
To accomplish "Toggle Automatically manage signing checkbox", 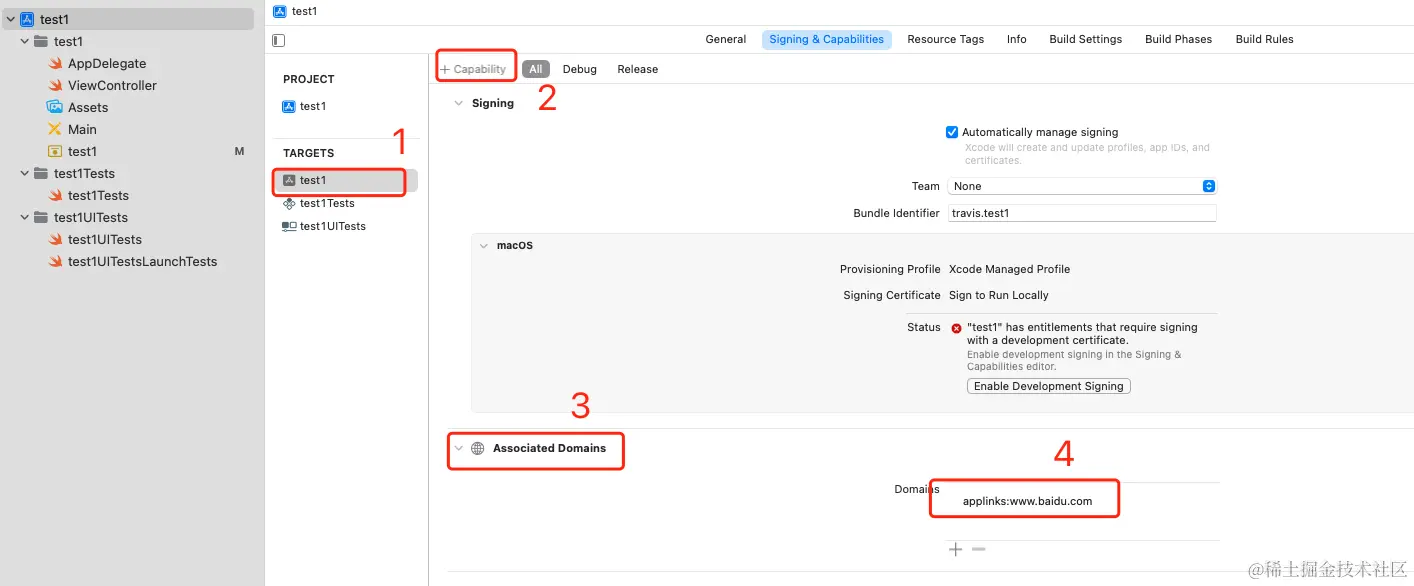I will pyautogui.click(x=952, y=132).
